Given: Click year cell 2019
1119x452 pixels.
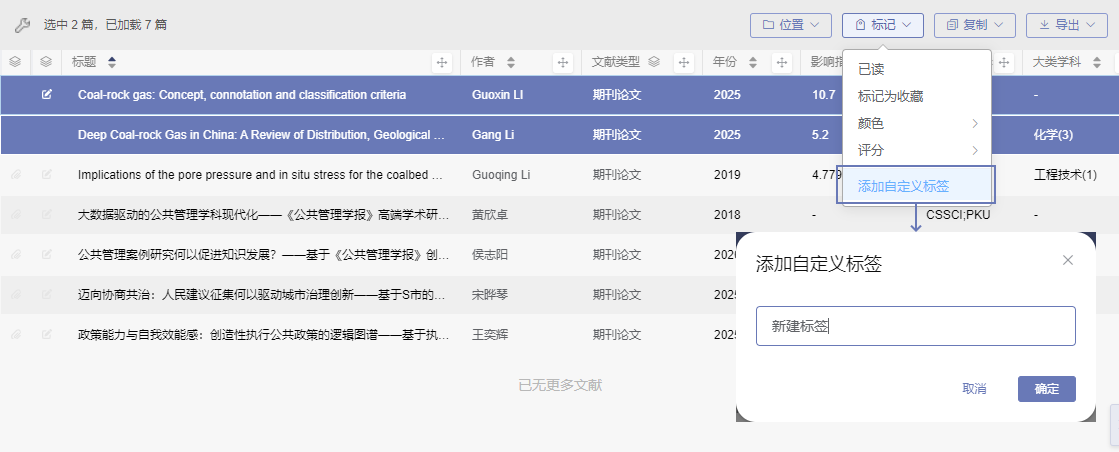Looking at the screenshot, I should pyautogui.click(x=726, y=174).
